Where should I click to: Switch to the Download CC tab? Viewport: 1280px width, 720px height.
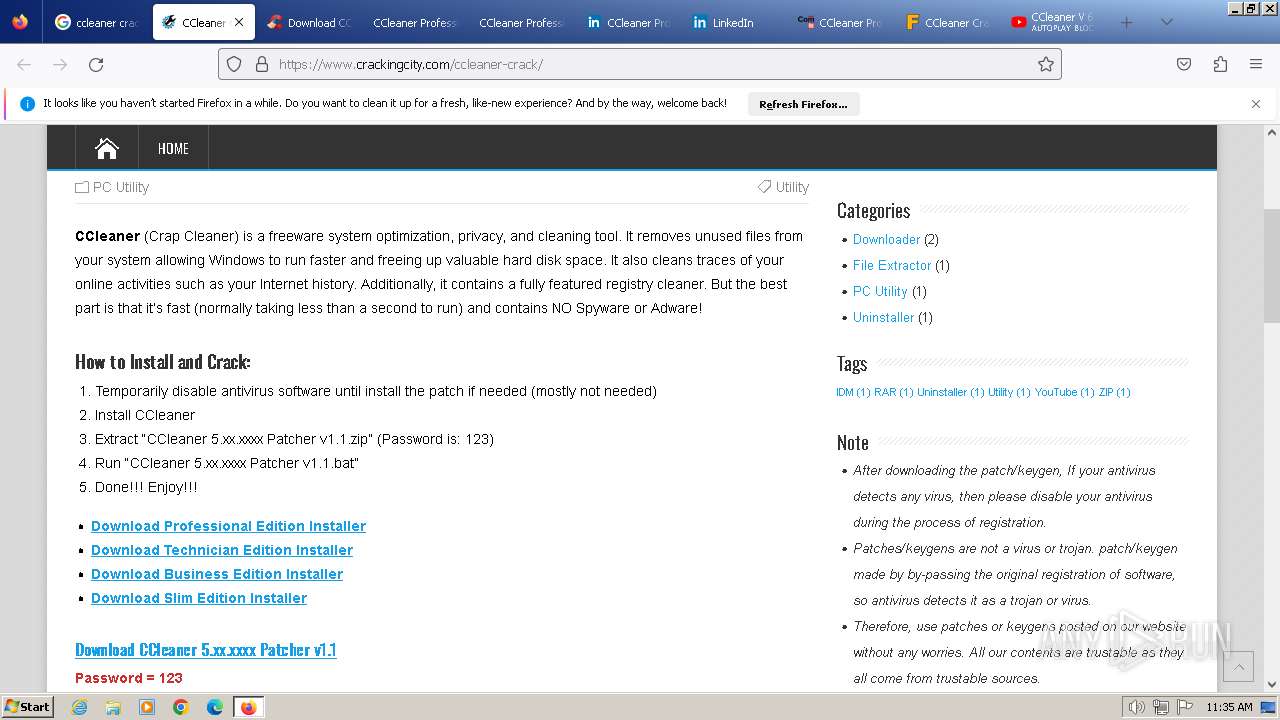309,22
